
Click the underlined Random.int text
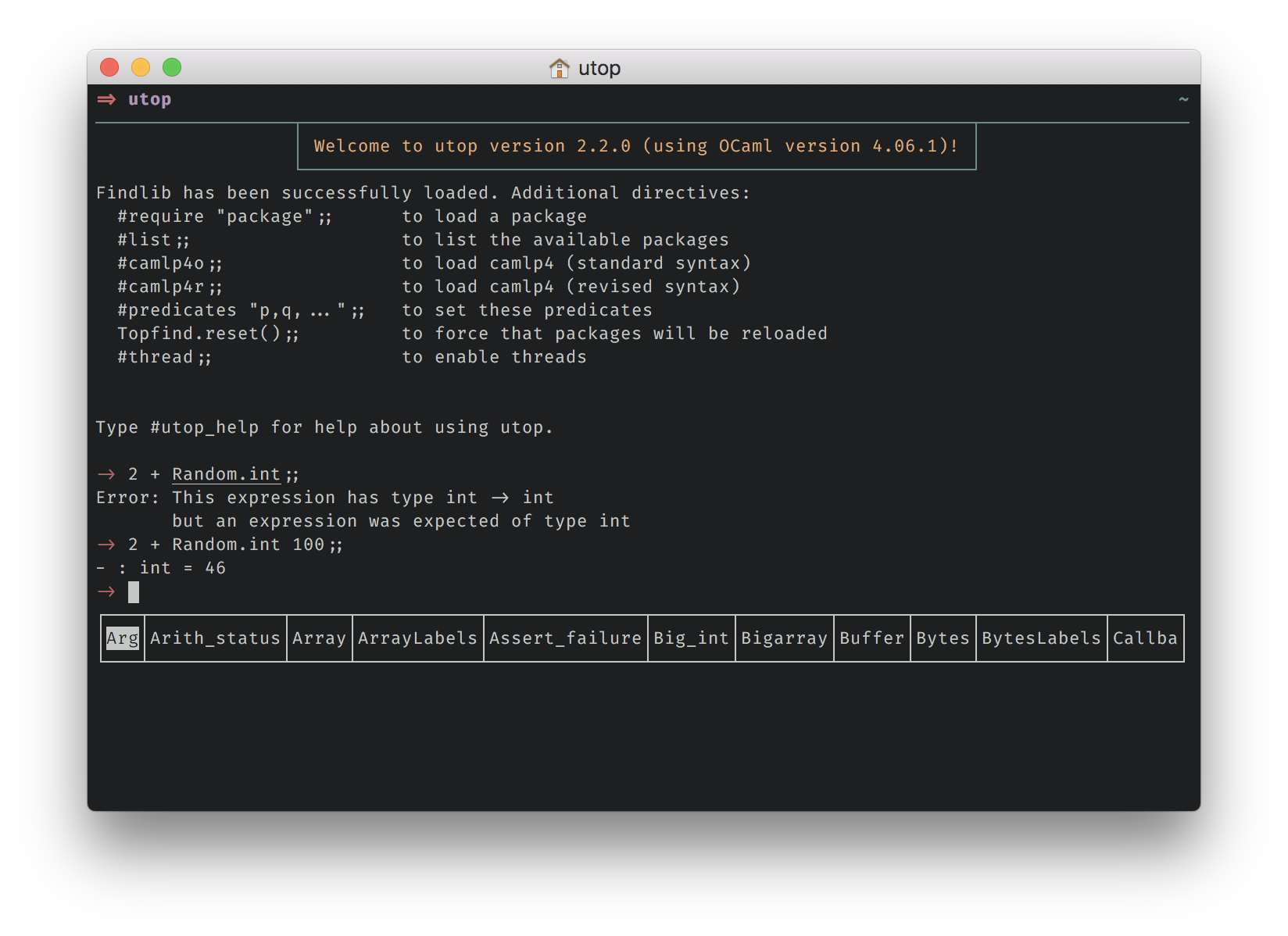click(x=227, y=473)
